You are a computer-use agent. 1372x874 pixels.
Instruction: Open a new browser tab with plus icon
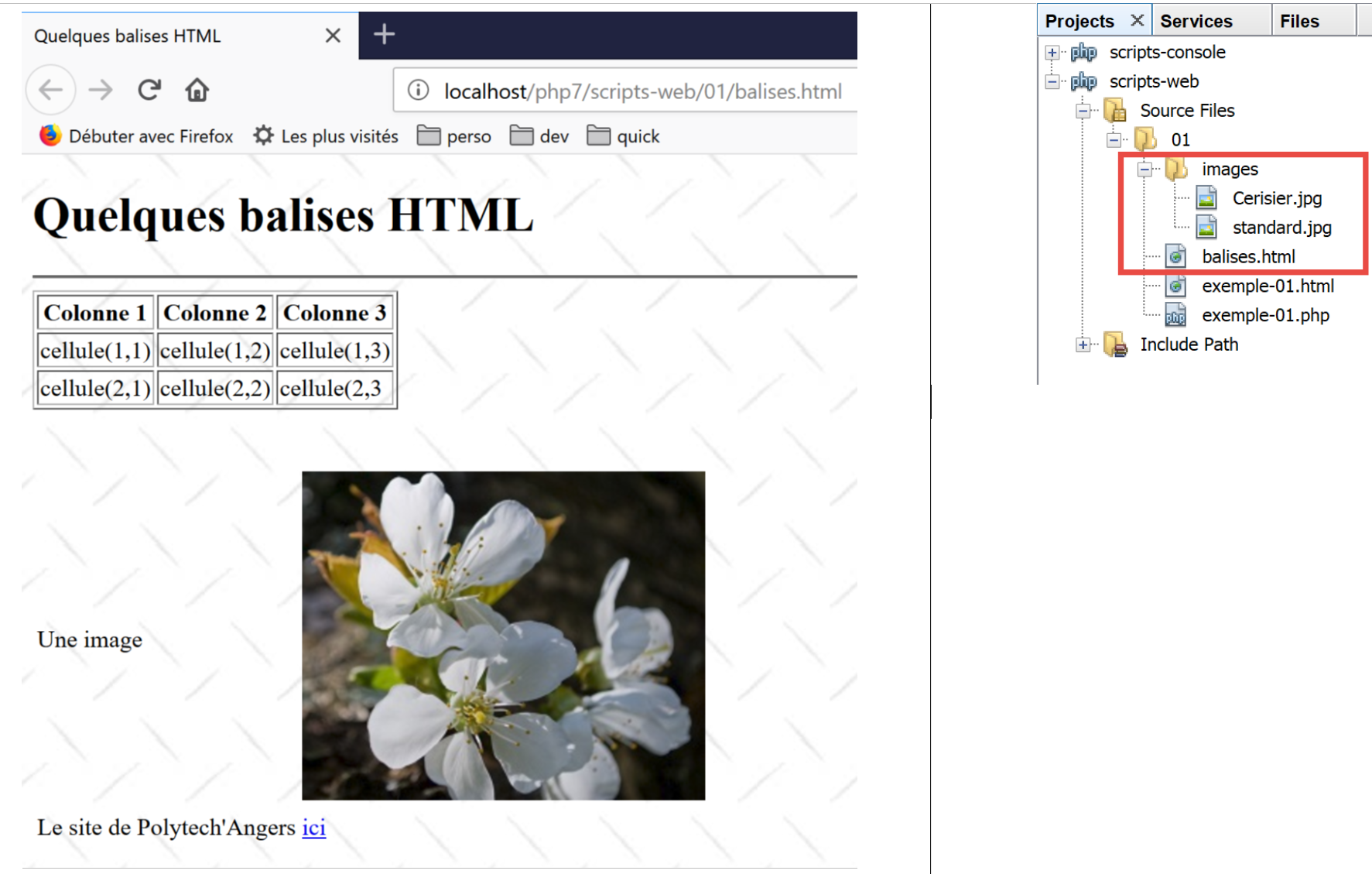384,34
